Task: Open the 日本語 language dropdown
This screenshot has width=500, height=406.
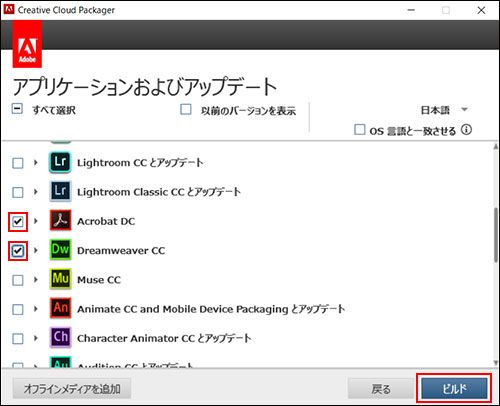Action: coord(444,110)
